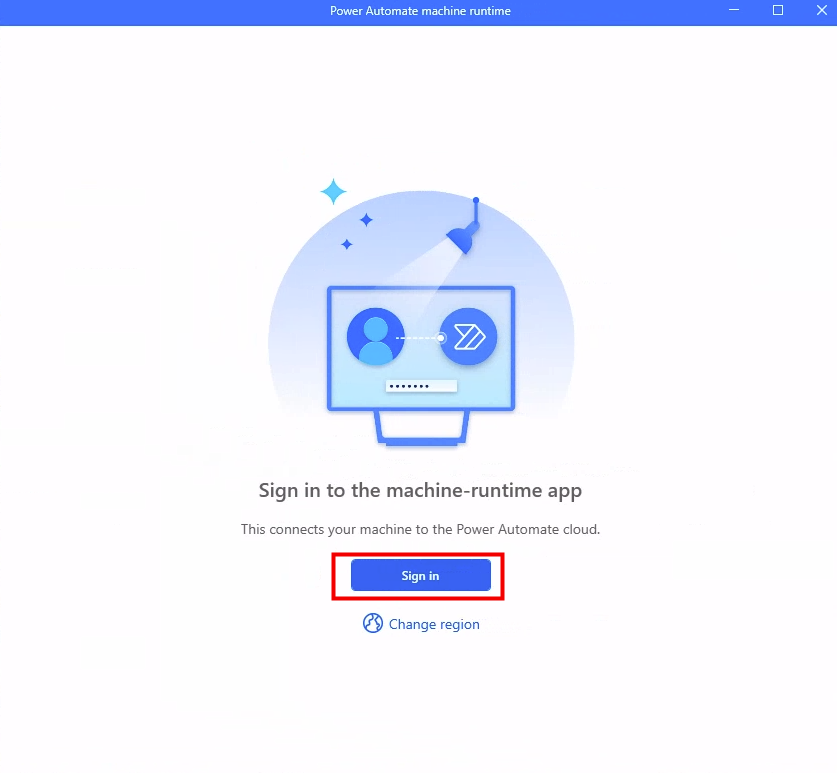Click the monitor stand in the illustration
This screenshot has height=773, width=837.
422,428
